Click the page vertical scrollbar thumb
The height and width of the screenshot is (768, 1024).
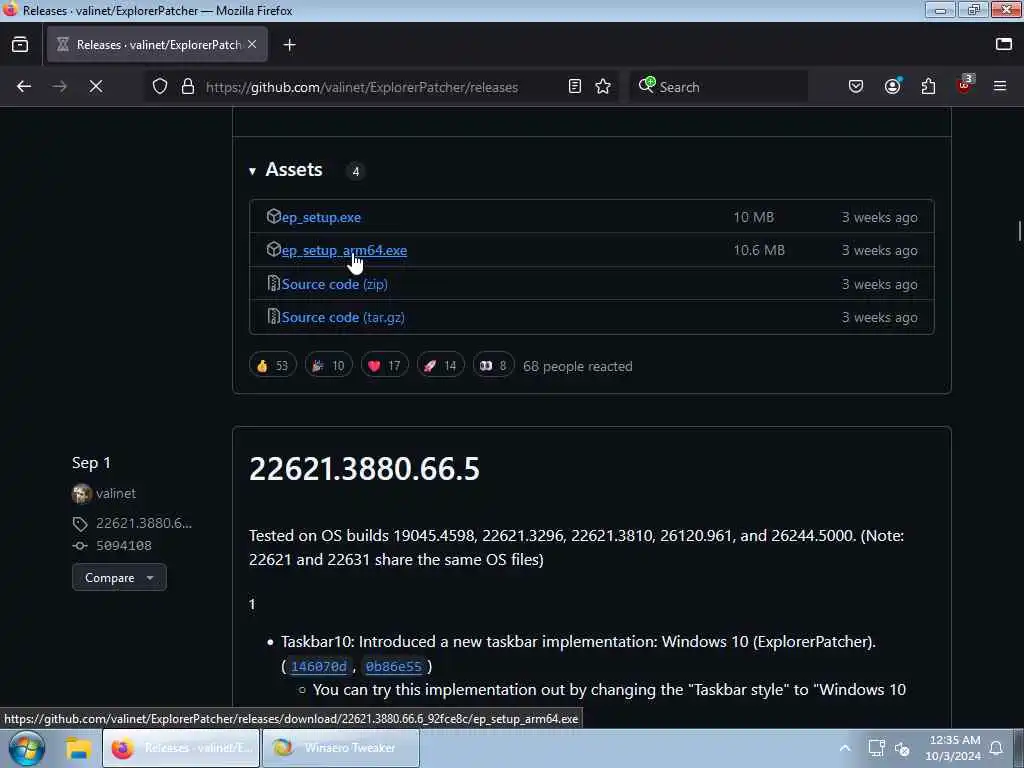tap(1019, 231)
